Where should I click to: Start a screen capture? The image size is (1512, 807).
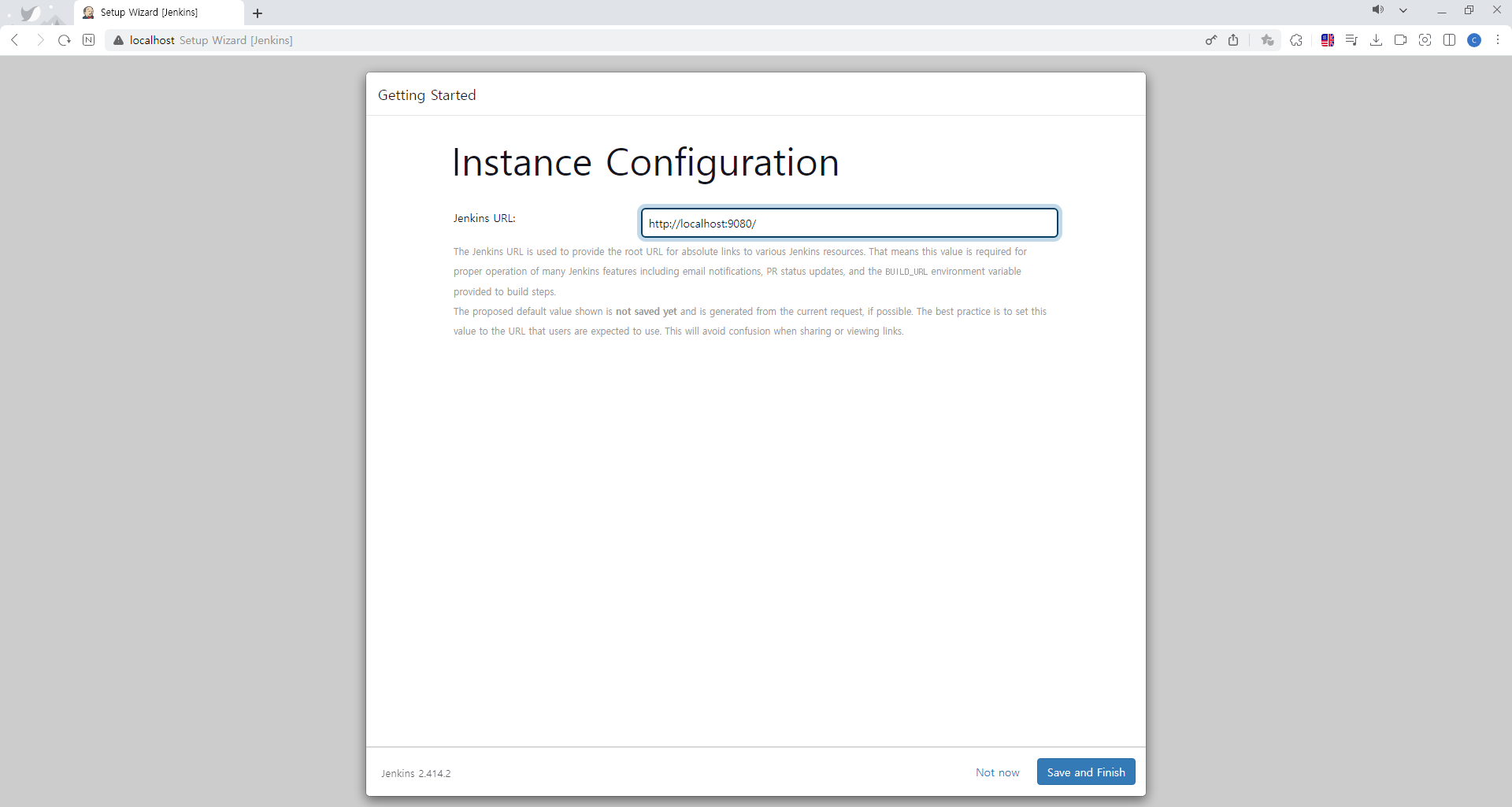tap(1425, 40)
